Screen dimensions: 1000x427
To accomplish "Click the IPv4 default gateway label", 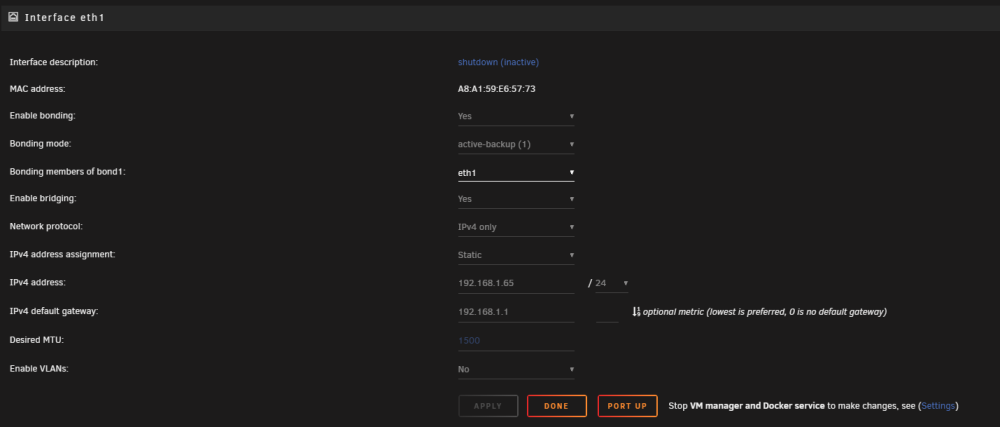I will point(54,312).
